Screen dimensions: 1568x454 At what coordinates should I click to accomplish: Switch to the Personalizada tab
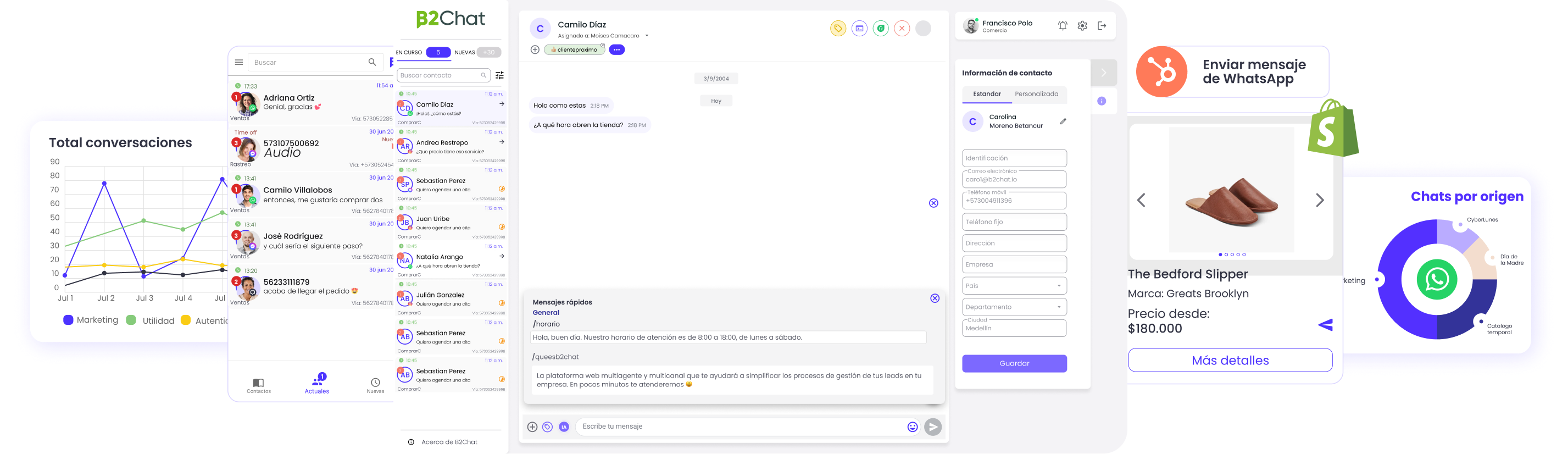1036,95
